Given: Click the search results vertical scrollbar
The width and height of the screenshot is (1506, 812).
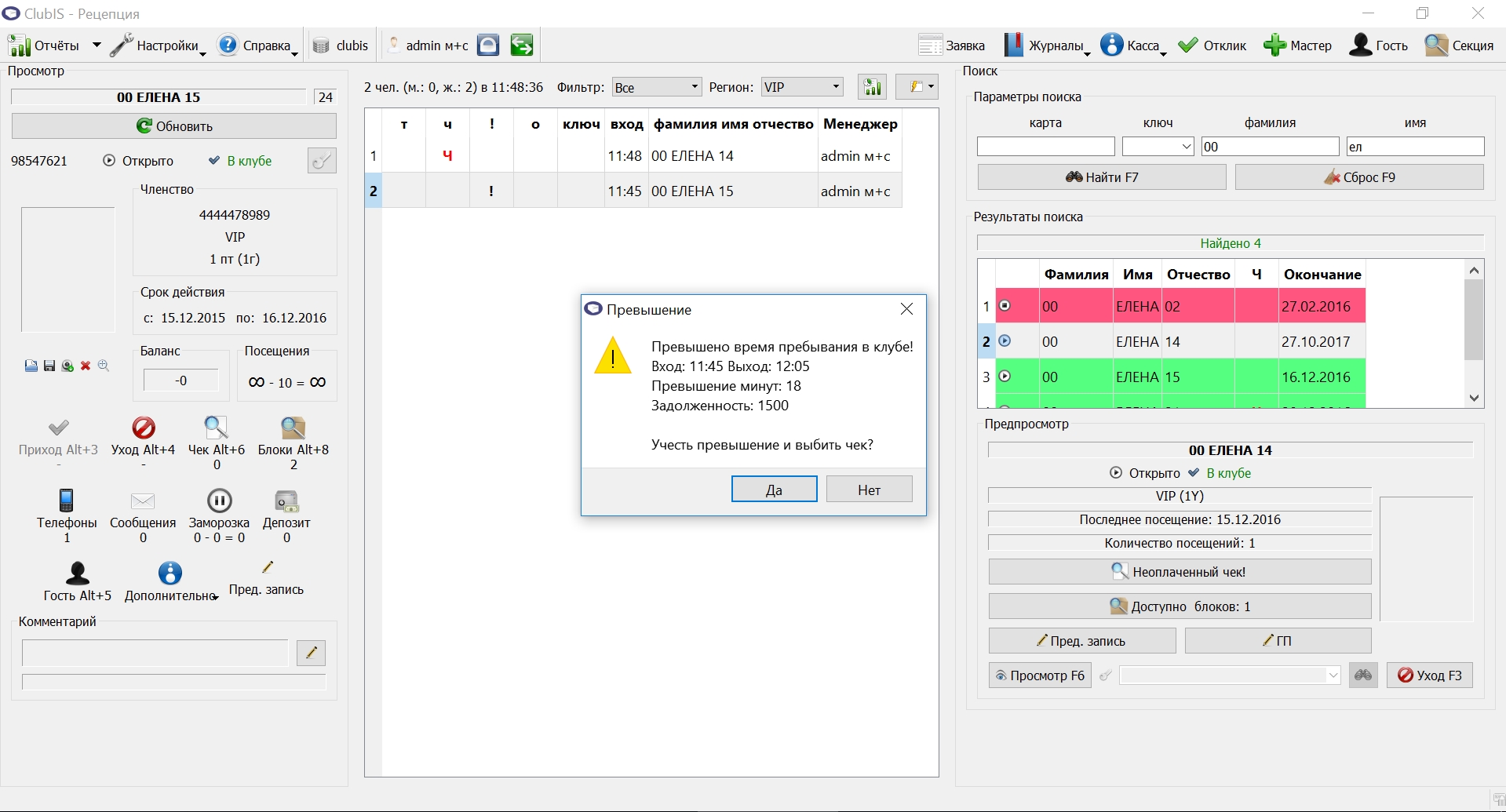Looking at the screenshot, I should [1474, 333].
